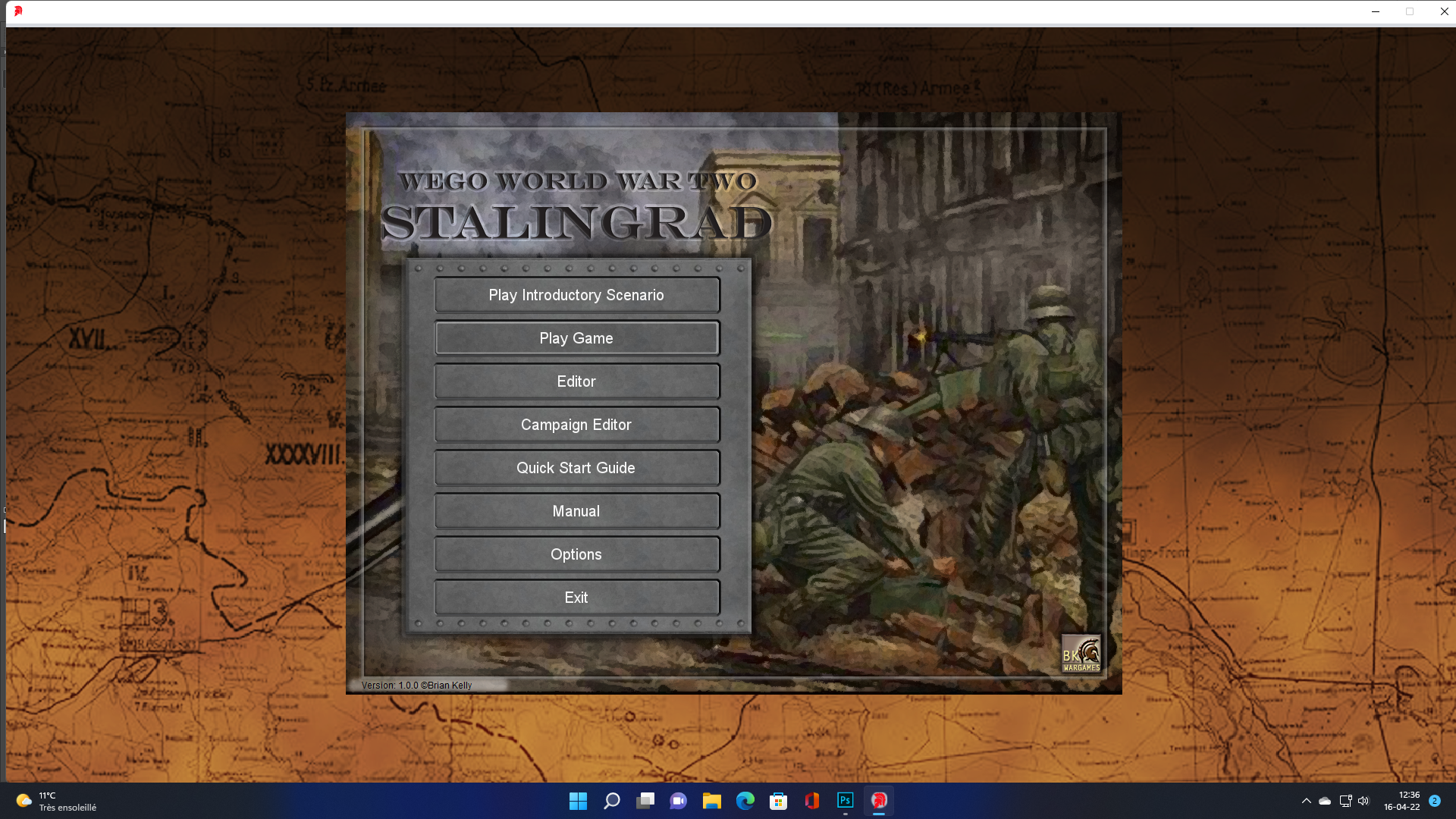Click the Stalingrad game taskbar icon
Screen dimensions: 1456x819
(x=878, y=801)
